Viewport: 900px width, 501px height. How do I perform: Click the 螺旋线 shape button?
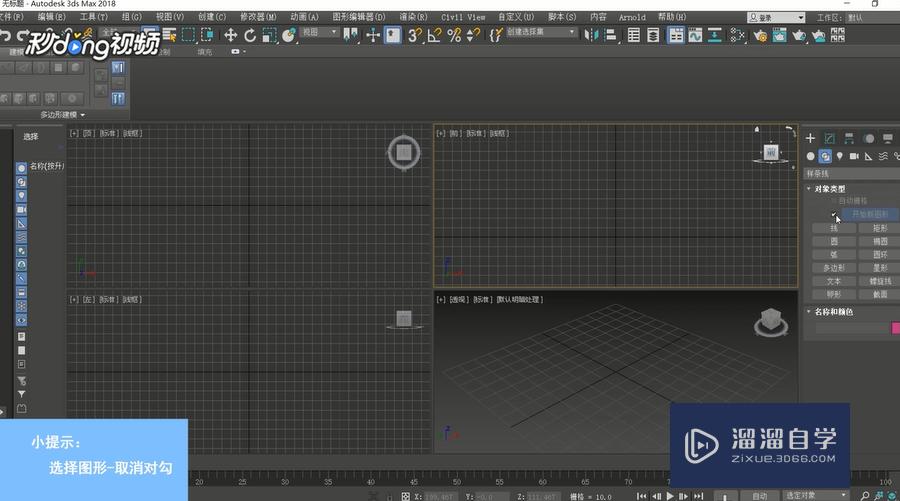[x=879, y=281]
